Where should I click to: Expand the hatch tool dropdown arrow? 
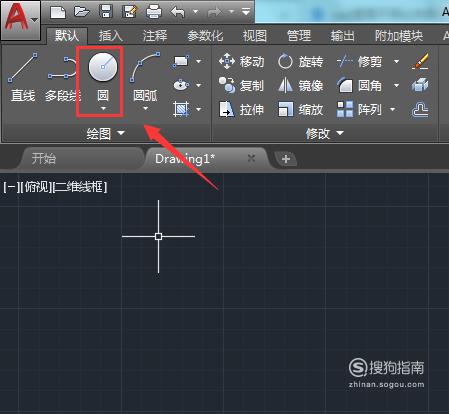coord(199,109)
